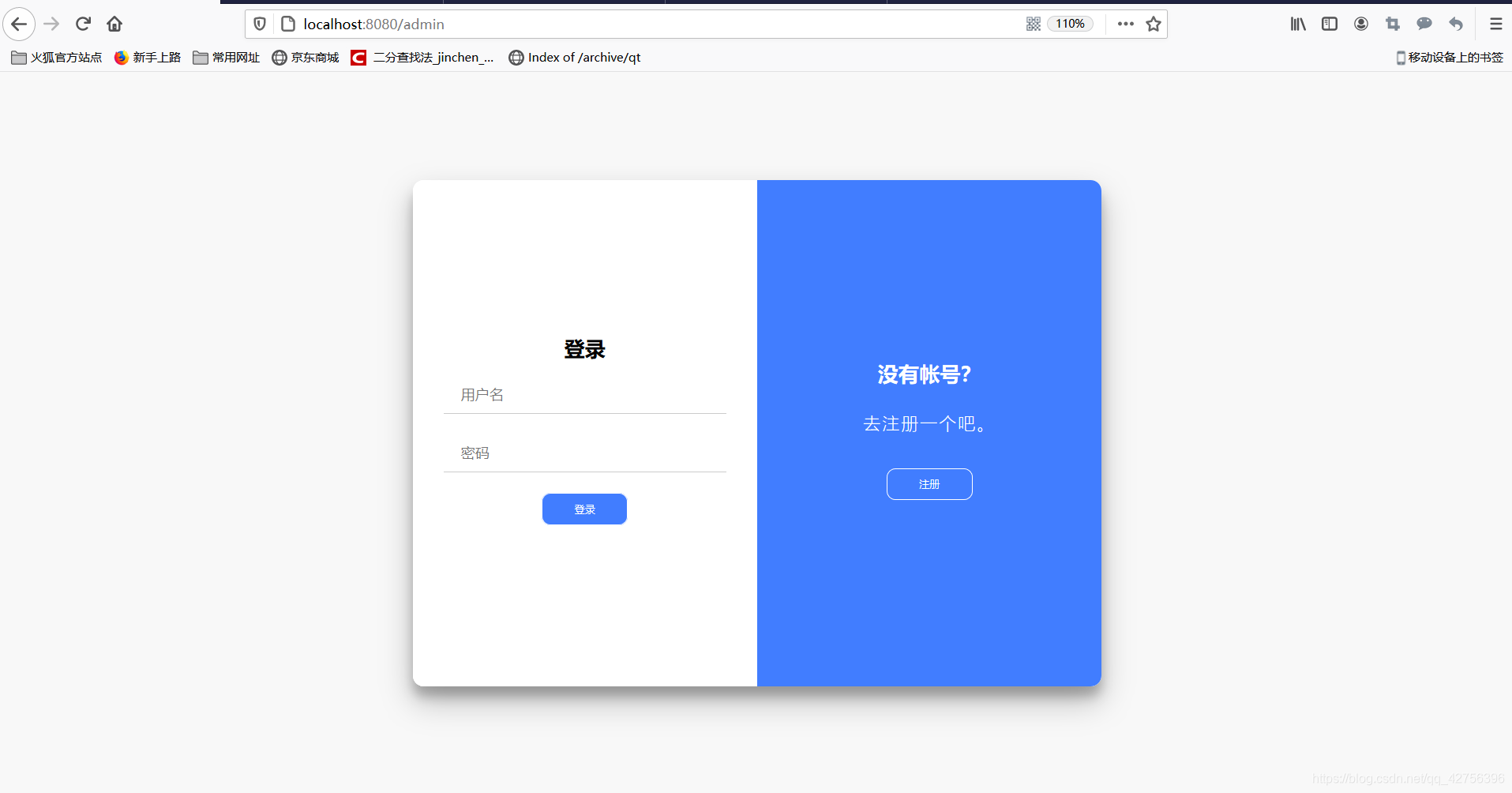This screenshot has height=793, width=1512.
Task: Open 二分查找法_jinchen bookmark
Action: pyautogui.click(x=422, y=58)
